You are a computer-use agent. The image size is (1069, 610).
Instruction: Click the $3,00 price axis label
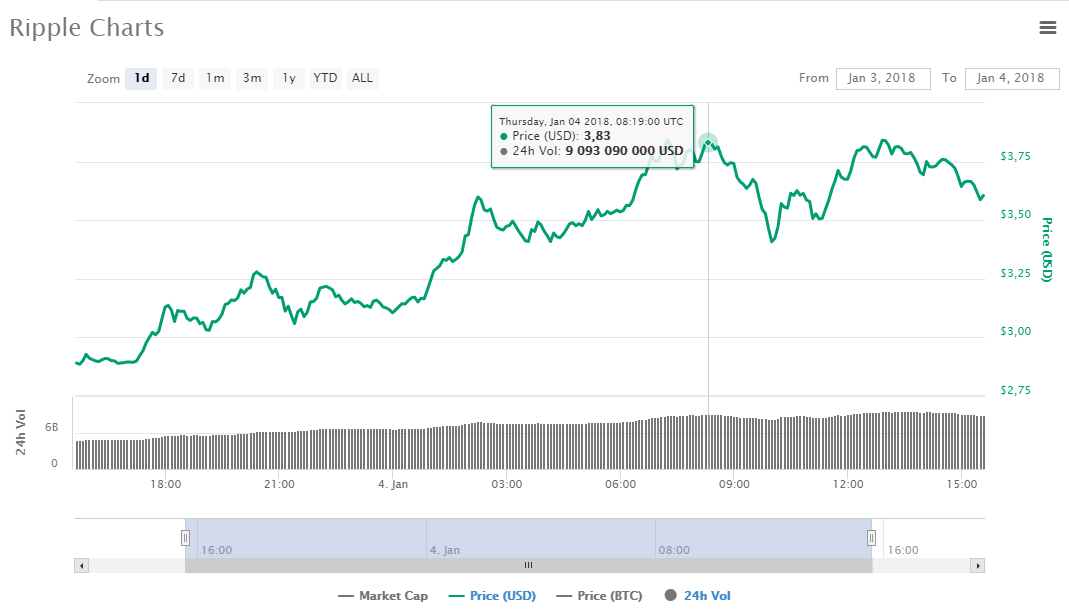click(1015, 331)
